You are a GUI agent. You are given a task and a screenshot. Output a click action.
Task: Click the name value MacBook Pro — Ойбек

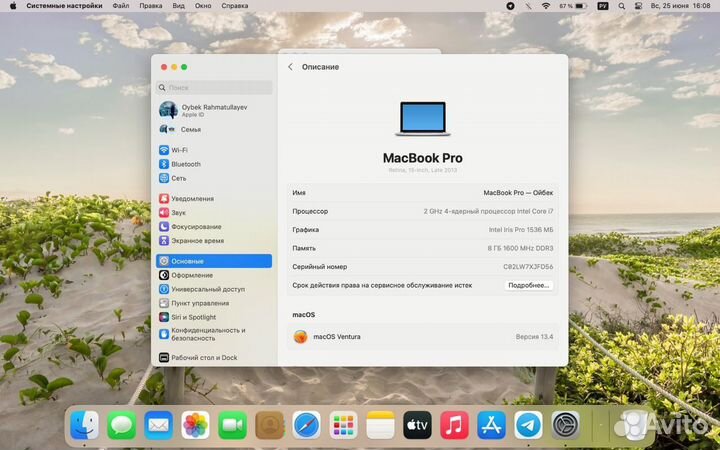[518, 193]
